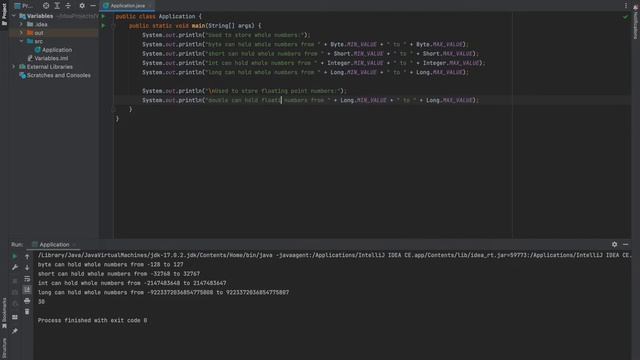This screenshot has height=360, width=640.
Task: Click the 'main' method name in code
Action: pos(198,26)
